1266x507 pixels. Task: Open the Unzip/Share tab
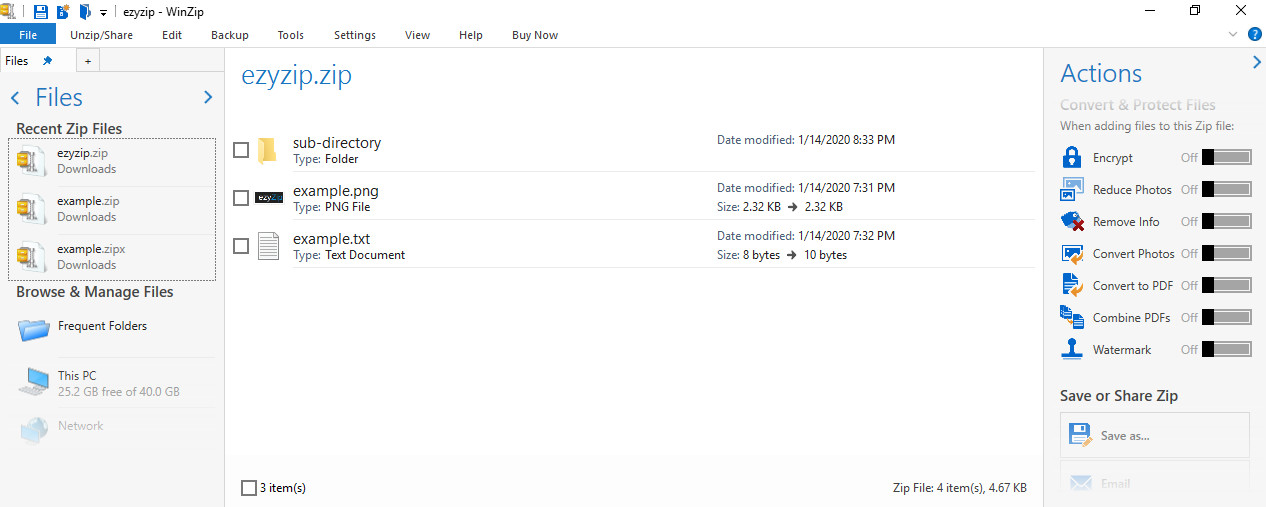point(101,35)
